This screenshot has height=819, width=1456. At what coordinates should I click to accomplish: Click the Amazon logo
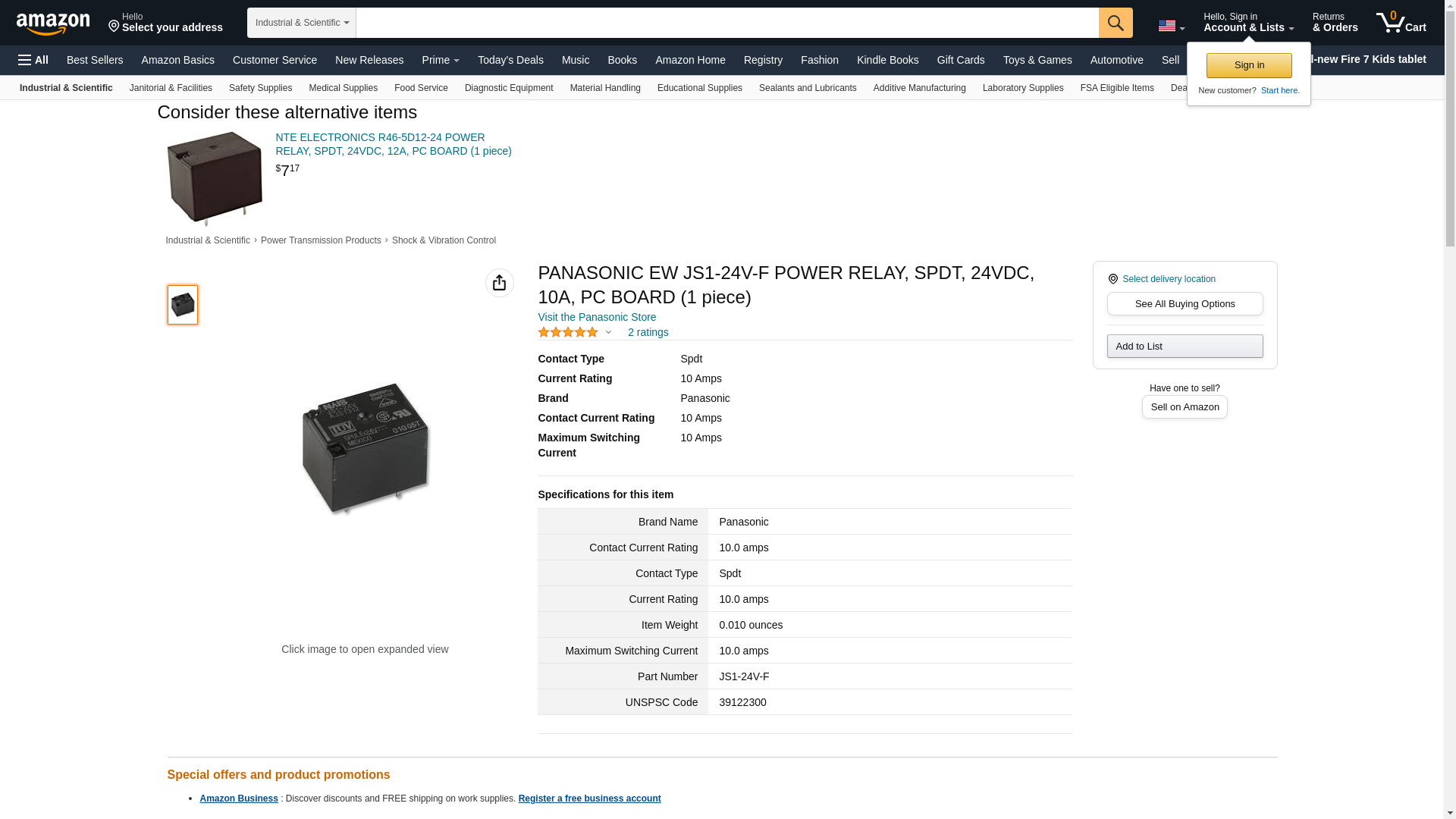[53, 24]
